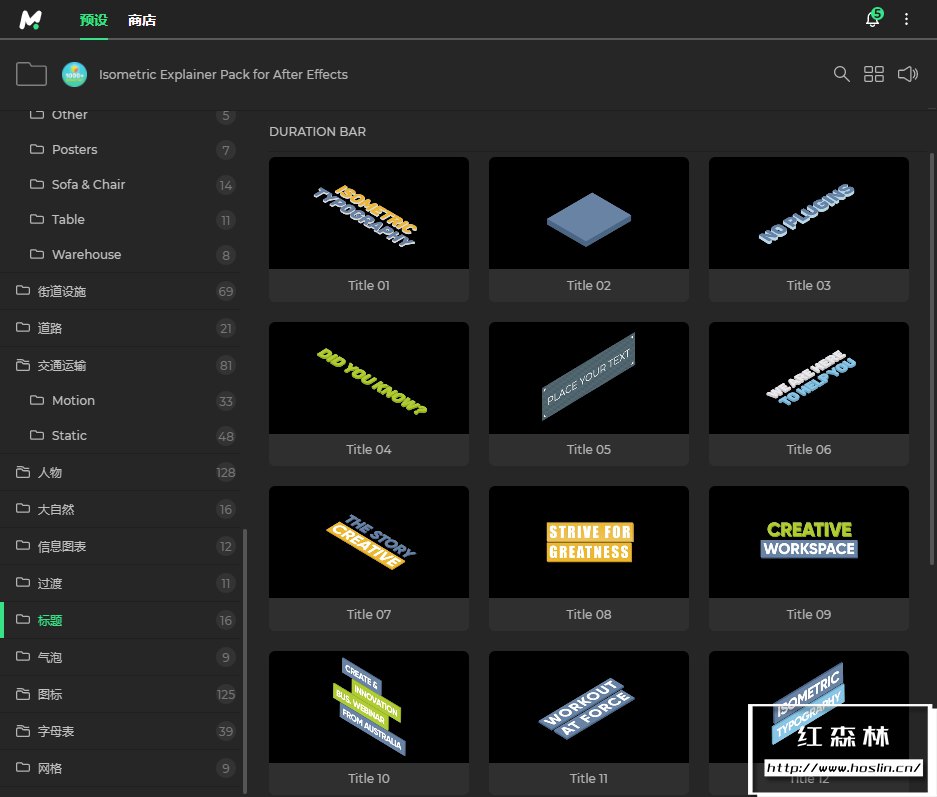Select the Warehouse folder
The width and height of the screenshot is (937, 797).
pos(120,255)
